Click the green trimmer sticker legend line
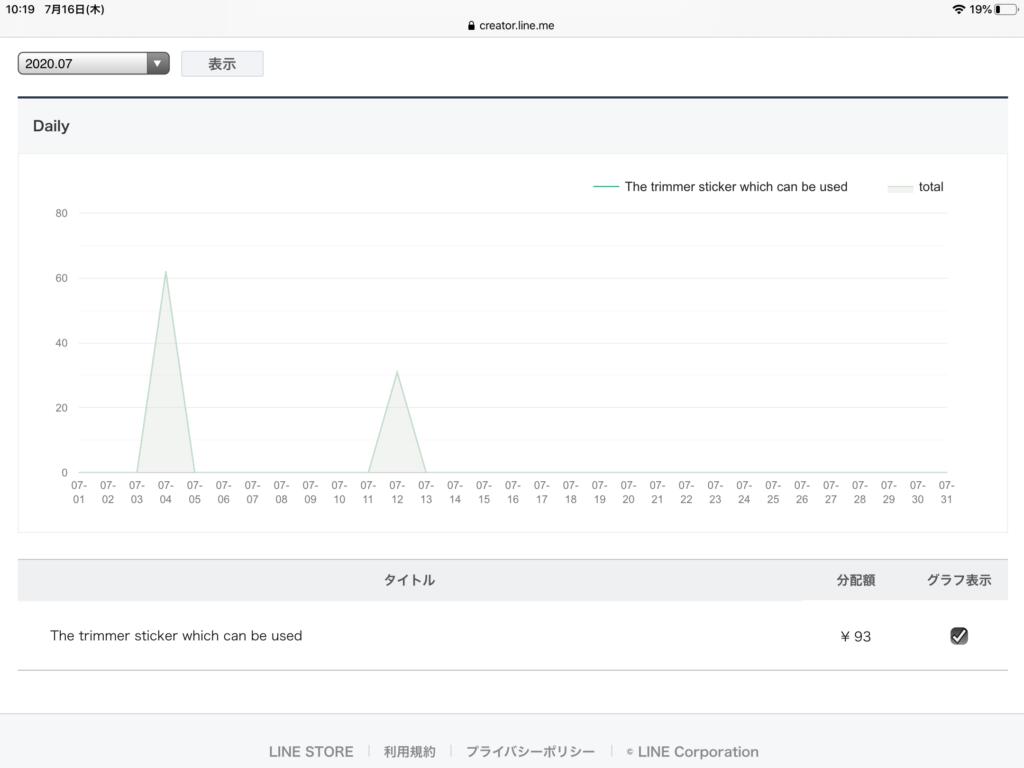 point(606,187)
